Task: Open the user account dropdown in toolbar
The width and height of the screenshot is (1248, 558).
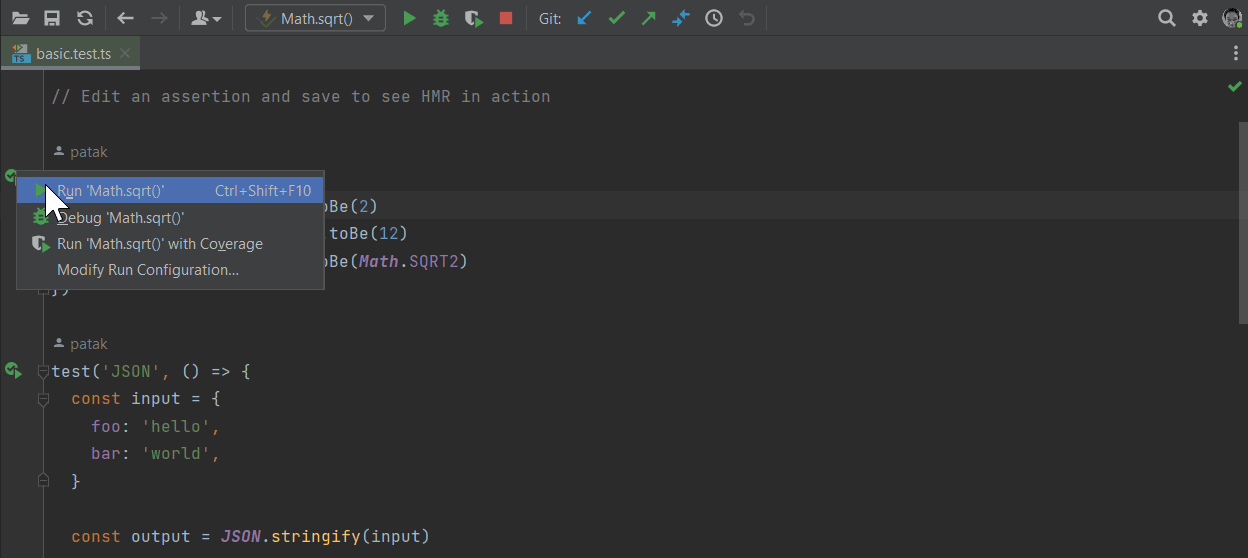Action: pyautogui.click(x=206, y=18)
